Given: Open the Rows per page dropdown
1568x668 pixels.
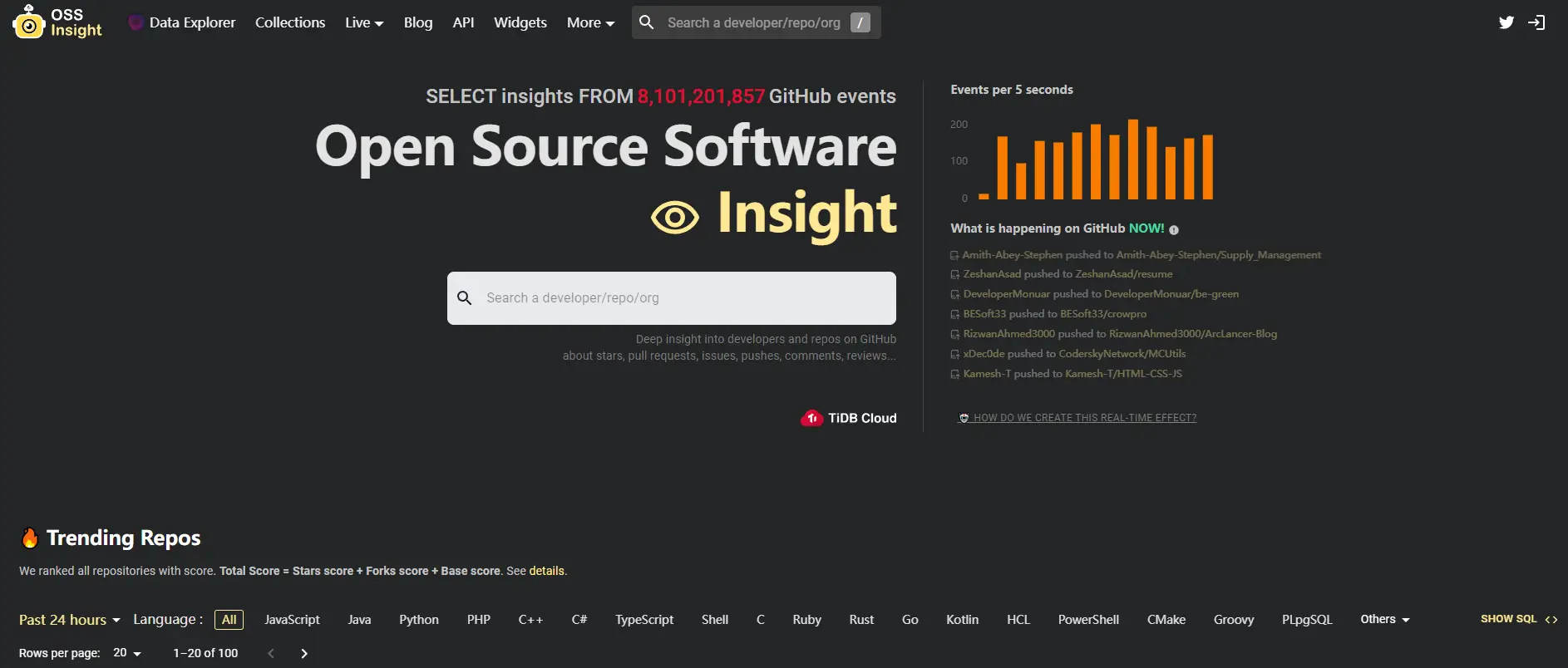Looking at the screenshot, I should [x=127, y=653].
